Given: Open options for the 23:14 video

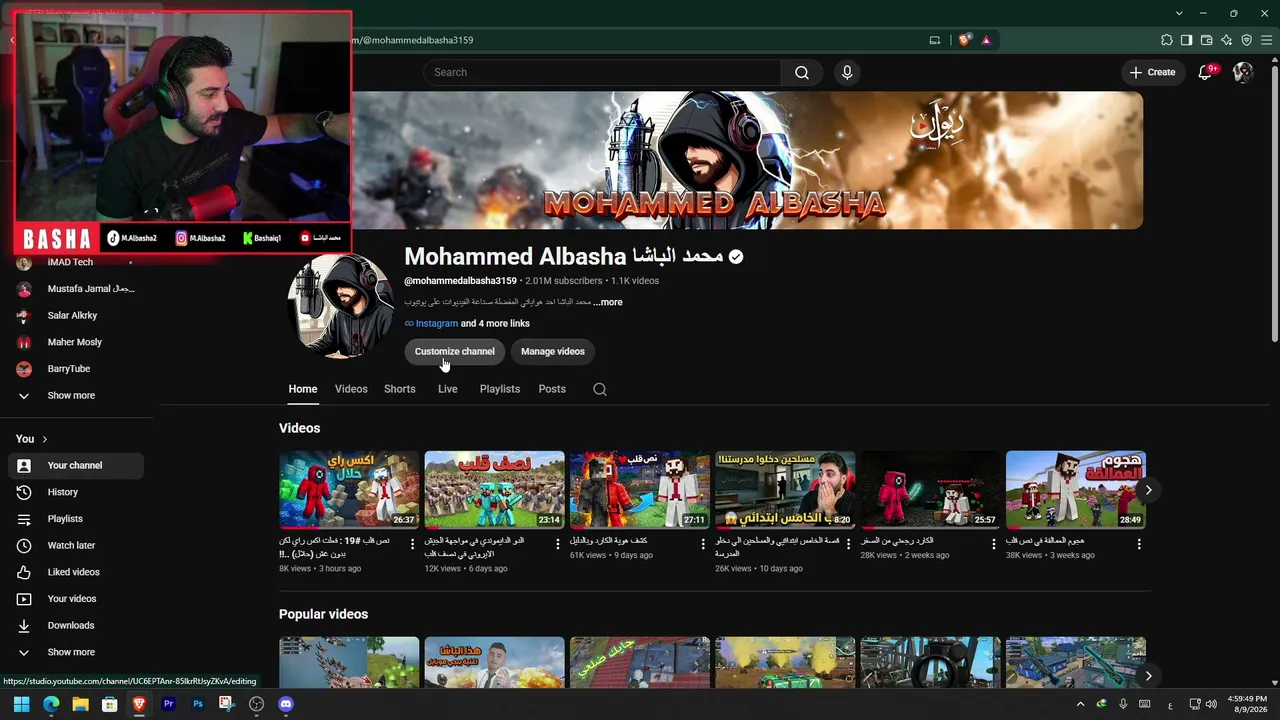Looking at the screenshot, I should click(558, 544).
